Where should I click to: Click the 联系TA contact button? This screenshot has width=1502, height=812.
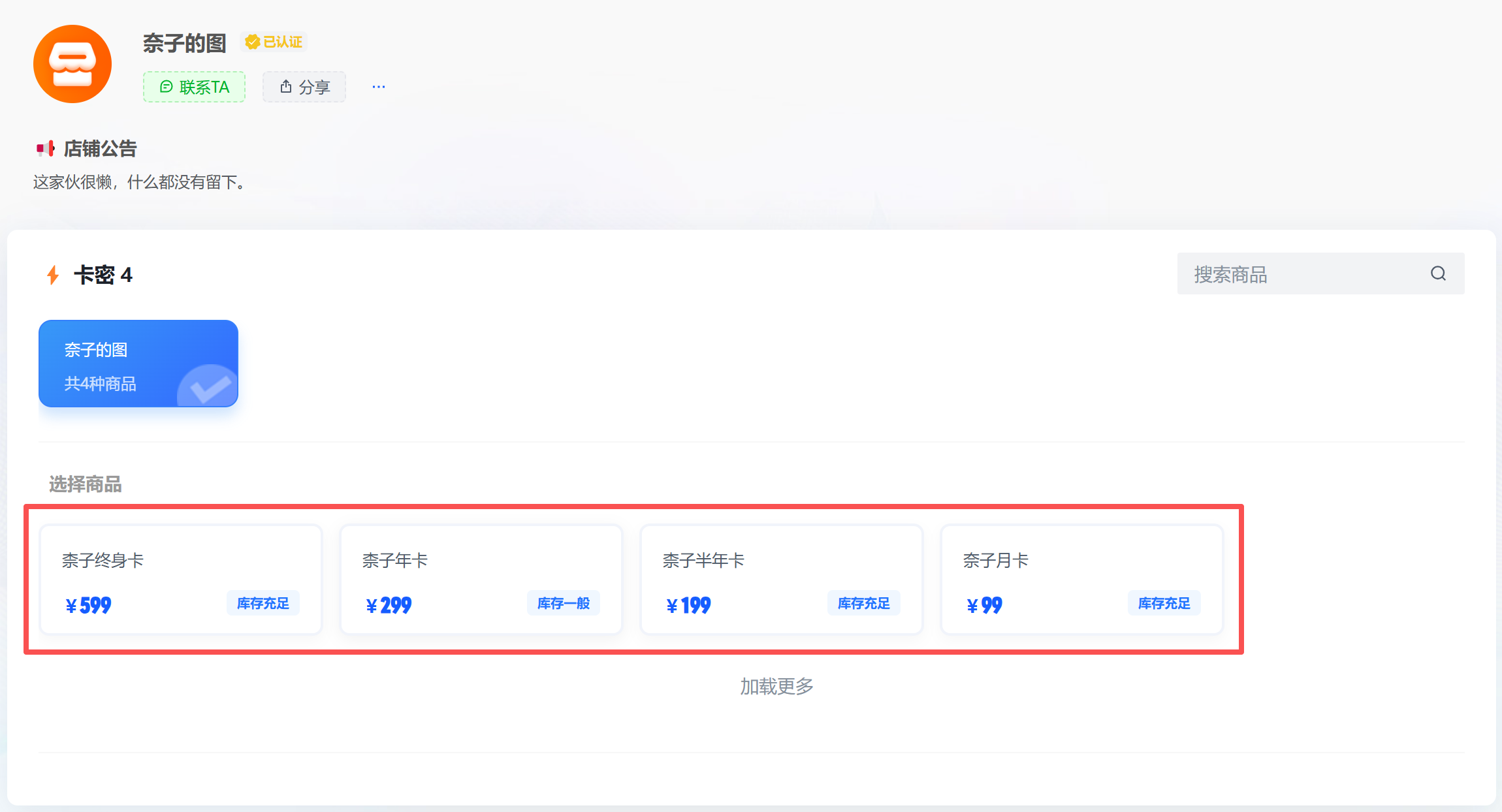194,87
